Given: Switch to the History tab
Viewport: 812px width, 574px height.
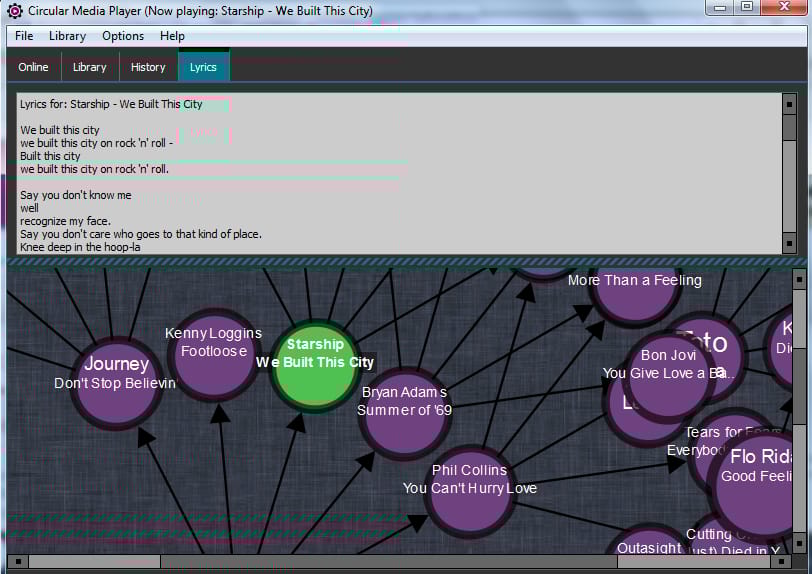Looking at the screenshot, I should 148,67.
